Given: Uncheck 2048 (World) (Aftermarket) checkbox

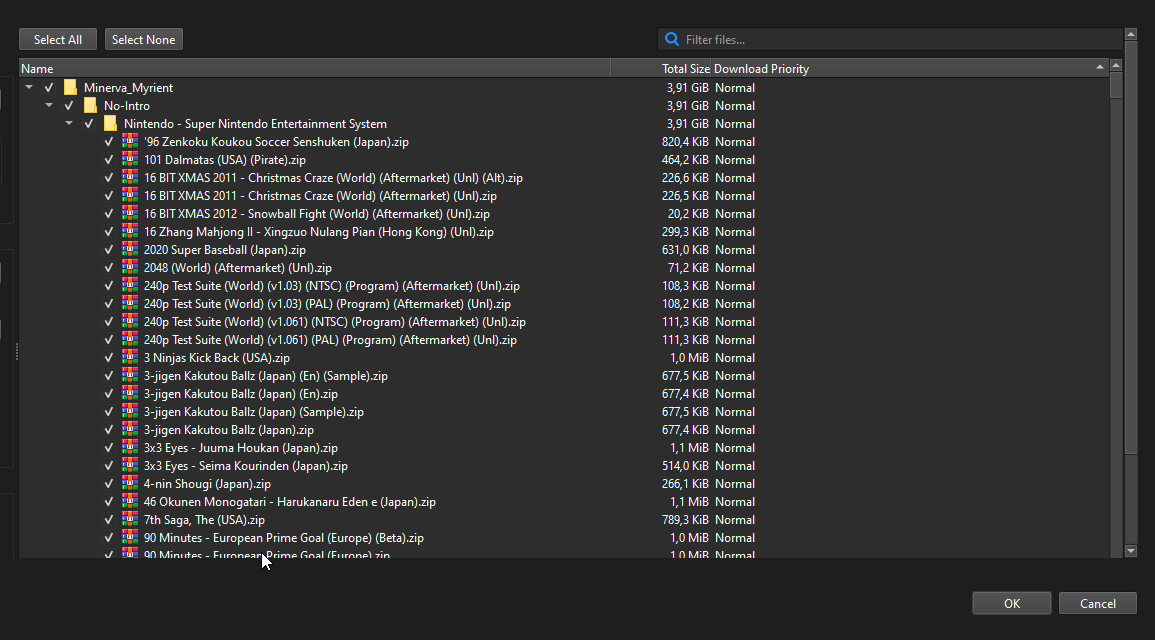Looking at the screenshot, I should 109,268.
